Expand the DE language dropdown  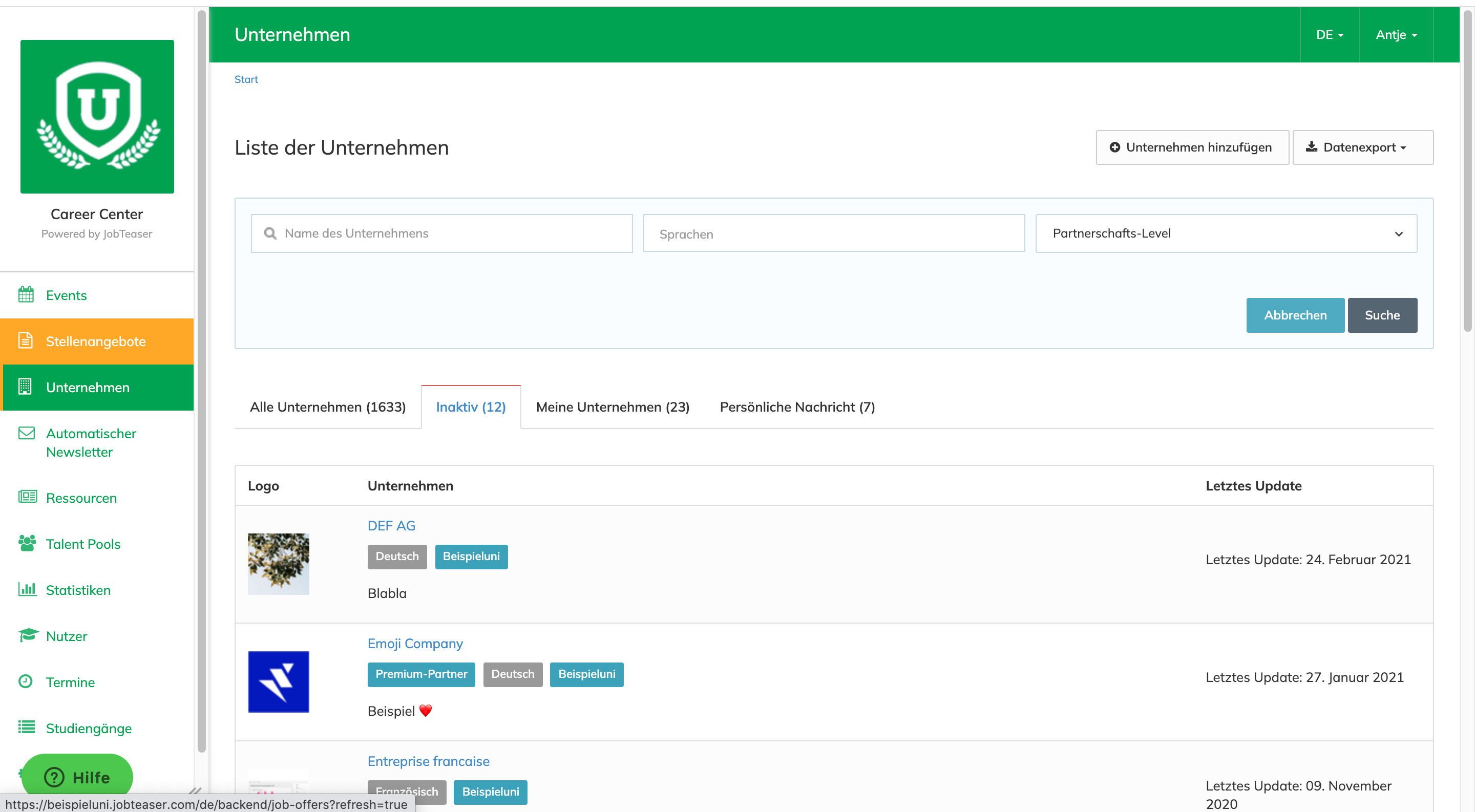pos(1330,34)
